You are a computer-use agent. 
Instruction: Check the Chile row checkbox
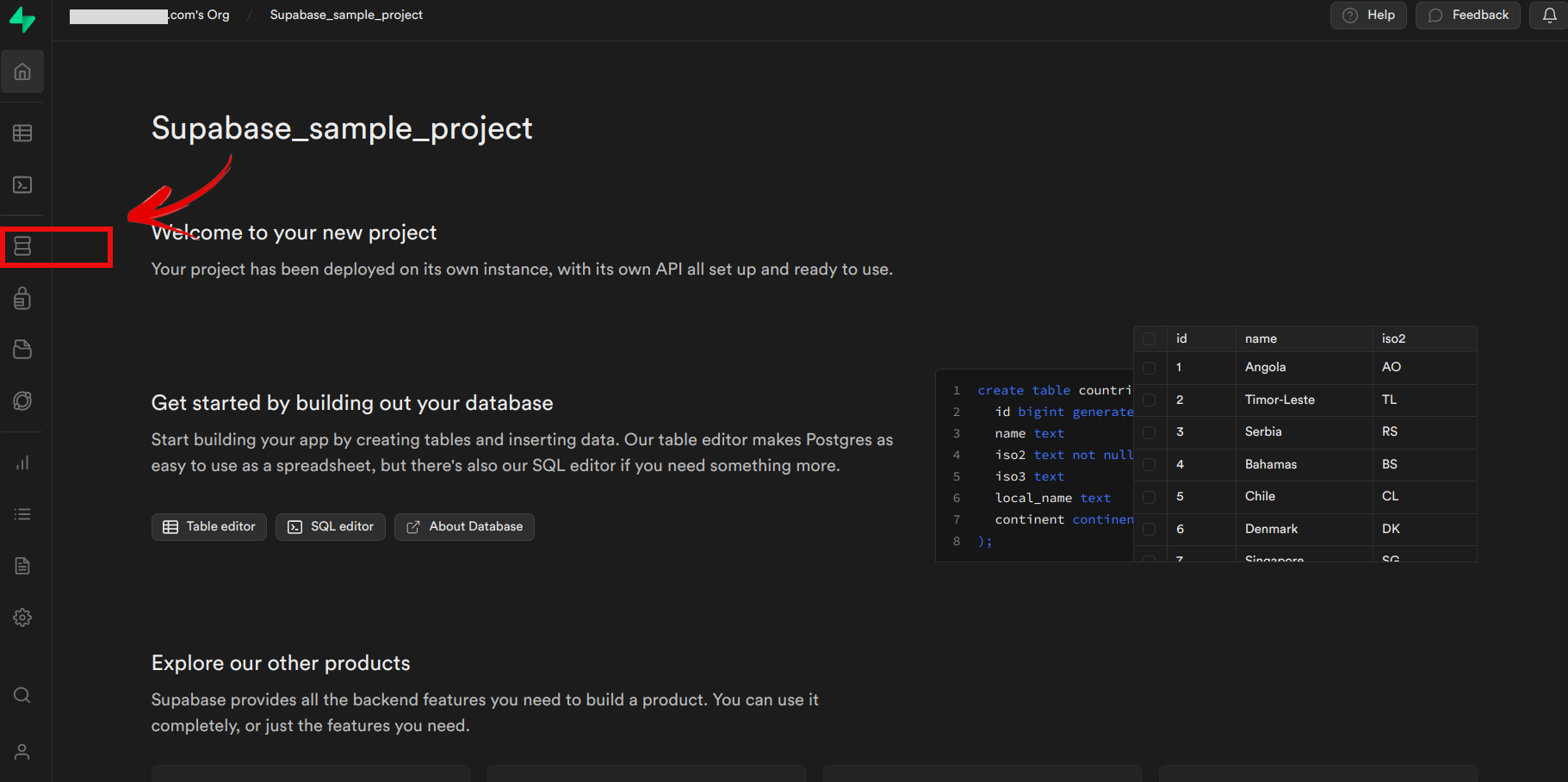click(x=1149, y=497)
